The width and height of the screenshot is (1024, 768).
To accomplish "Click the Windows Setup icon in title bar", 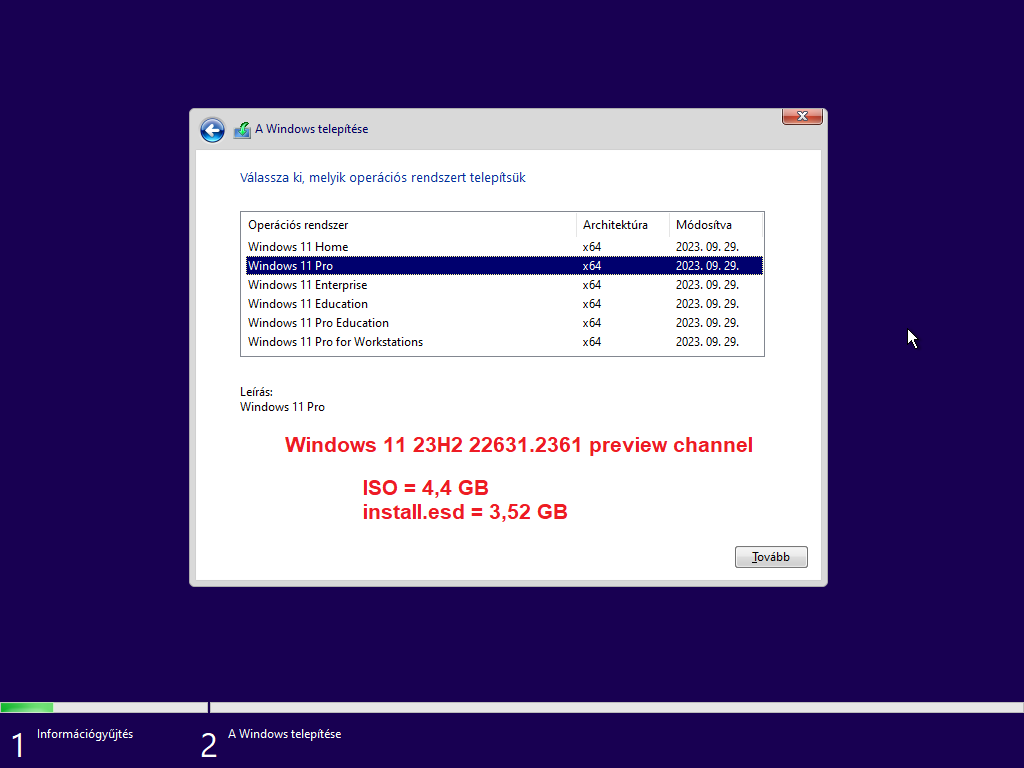I will 242,130.
